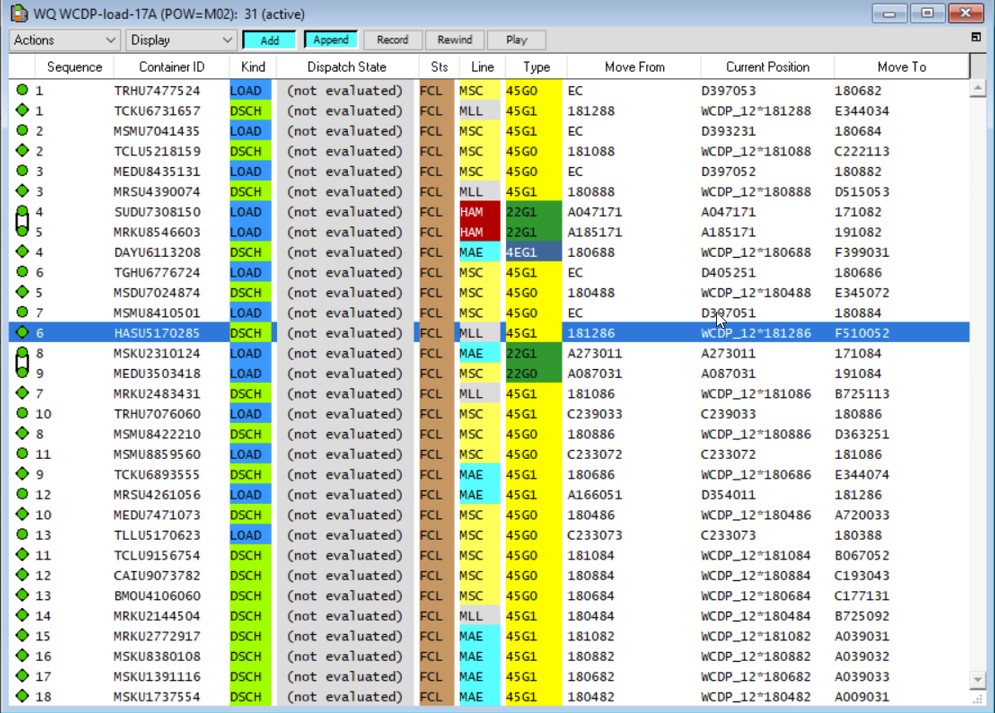
Task: Select container ID MSKU8380108
Action: point(157,657)
